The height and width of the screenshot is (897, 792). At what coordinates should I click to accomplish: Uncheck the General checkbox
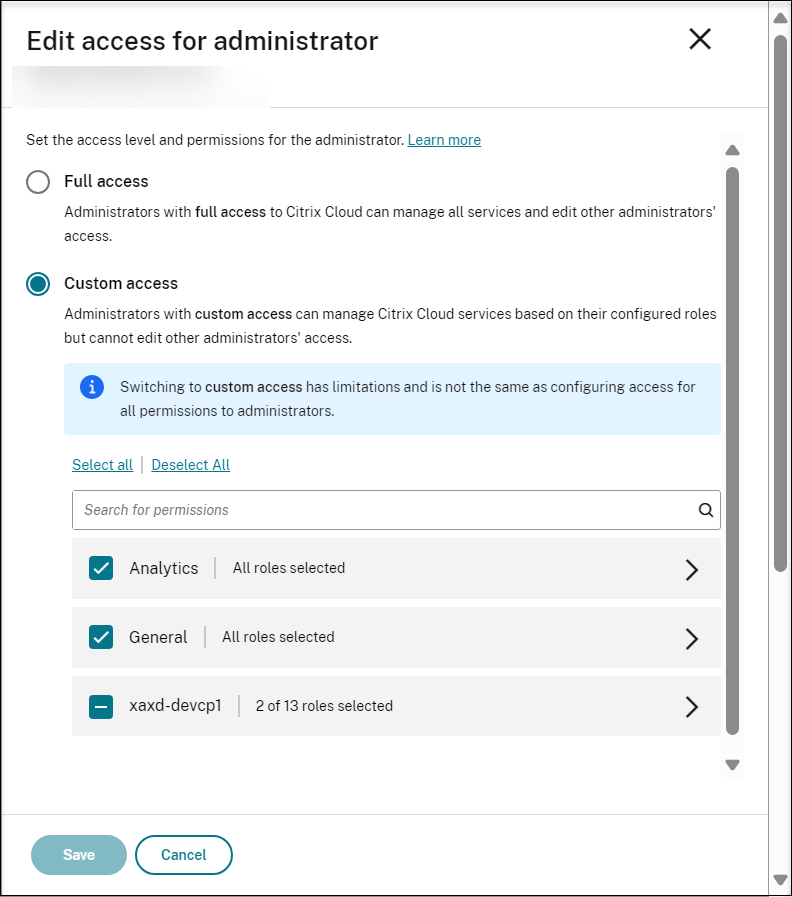[101, 637]
